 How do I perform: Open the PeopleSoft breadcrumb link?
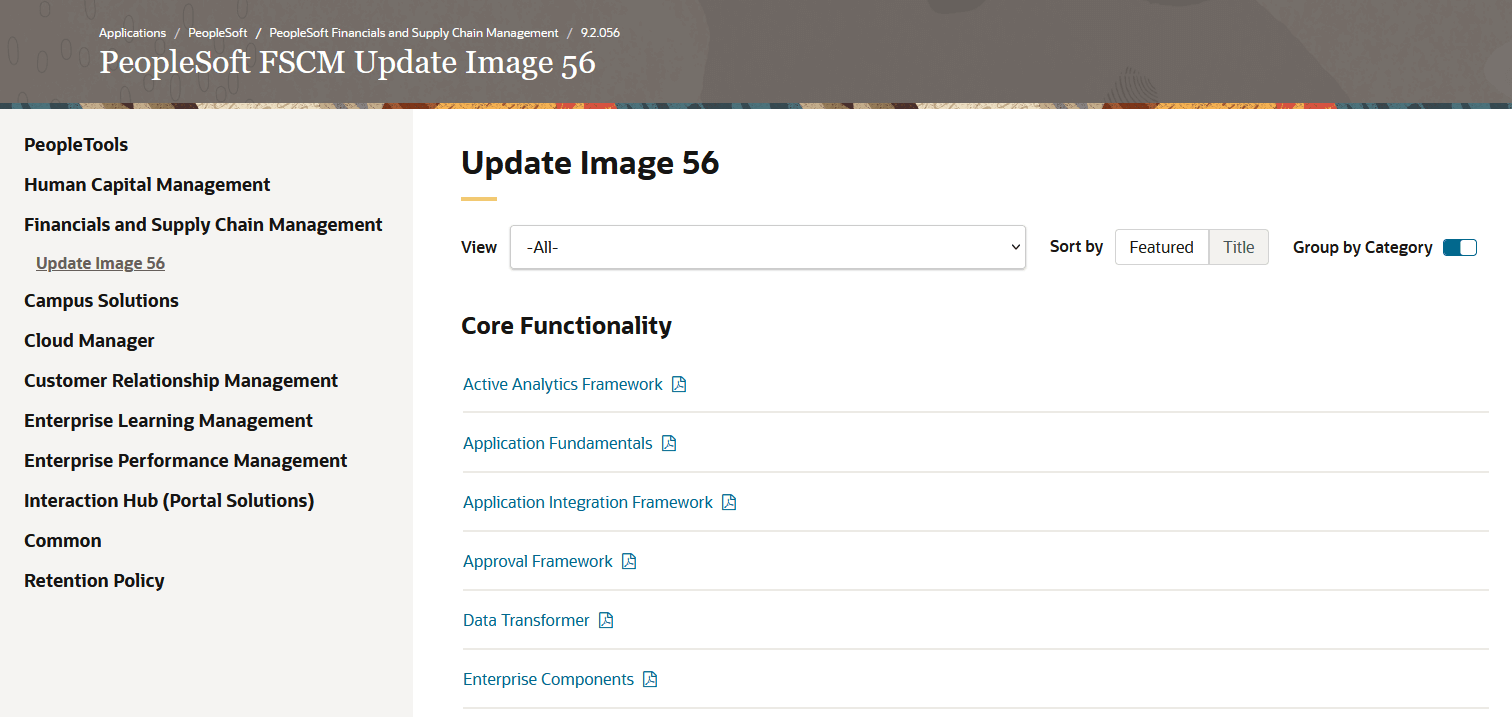click(217, 32)
